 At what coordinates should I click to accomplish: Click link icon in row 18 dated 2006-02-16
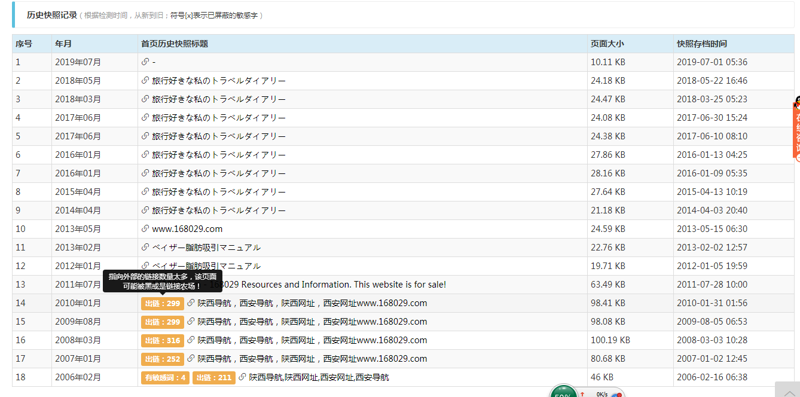click(242, 377)
